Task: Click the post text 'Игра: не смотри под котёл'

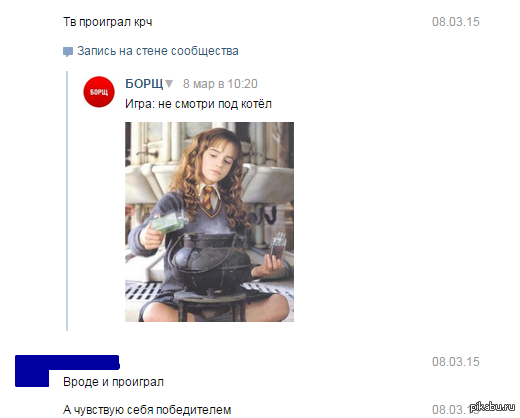Action: 198,104
